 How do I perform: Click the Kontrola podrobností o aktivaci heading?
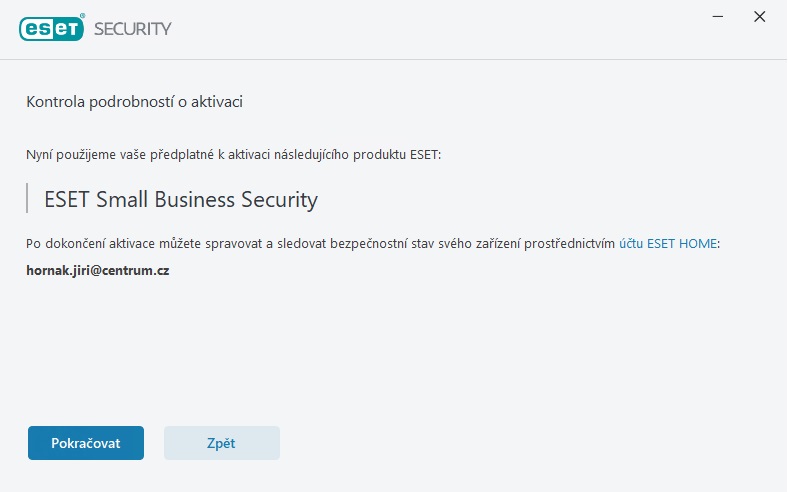click(134, 102)
